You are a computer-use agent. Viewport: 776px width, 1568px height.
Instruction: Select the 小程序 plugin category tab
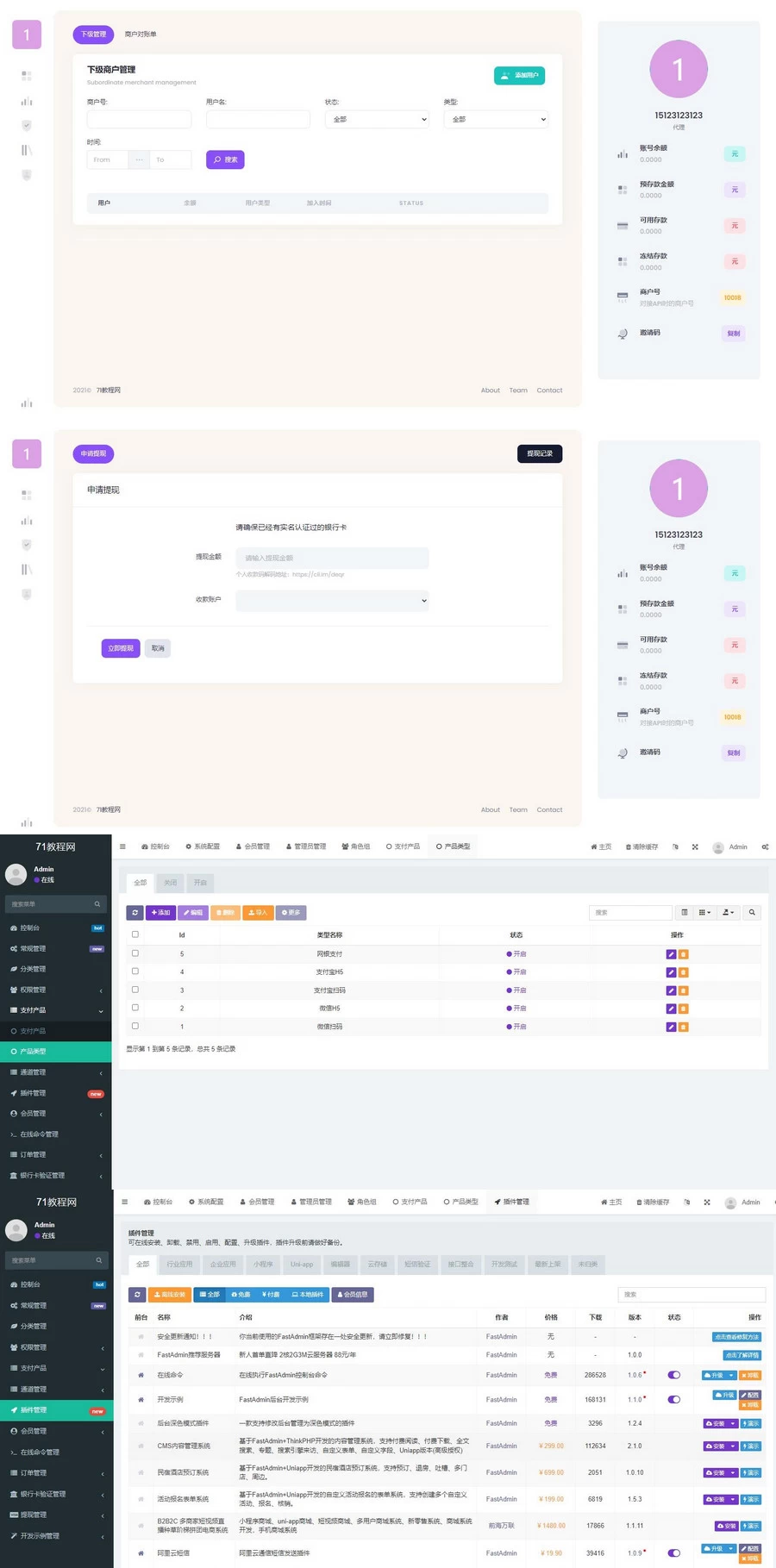pyautogui.click(x=262, y=1264)
